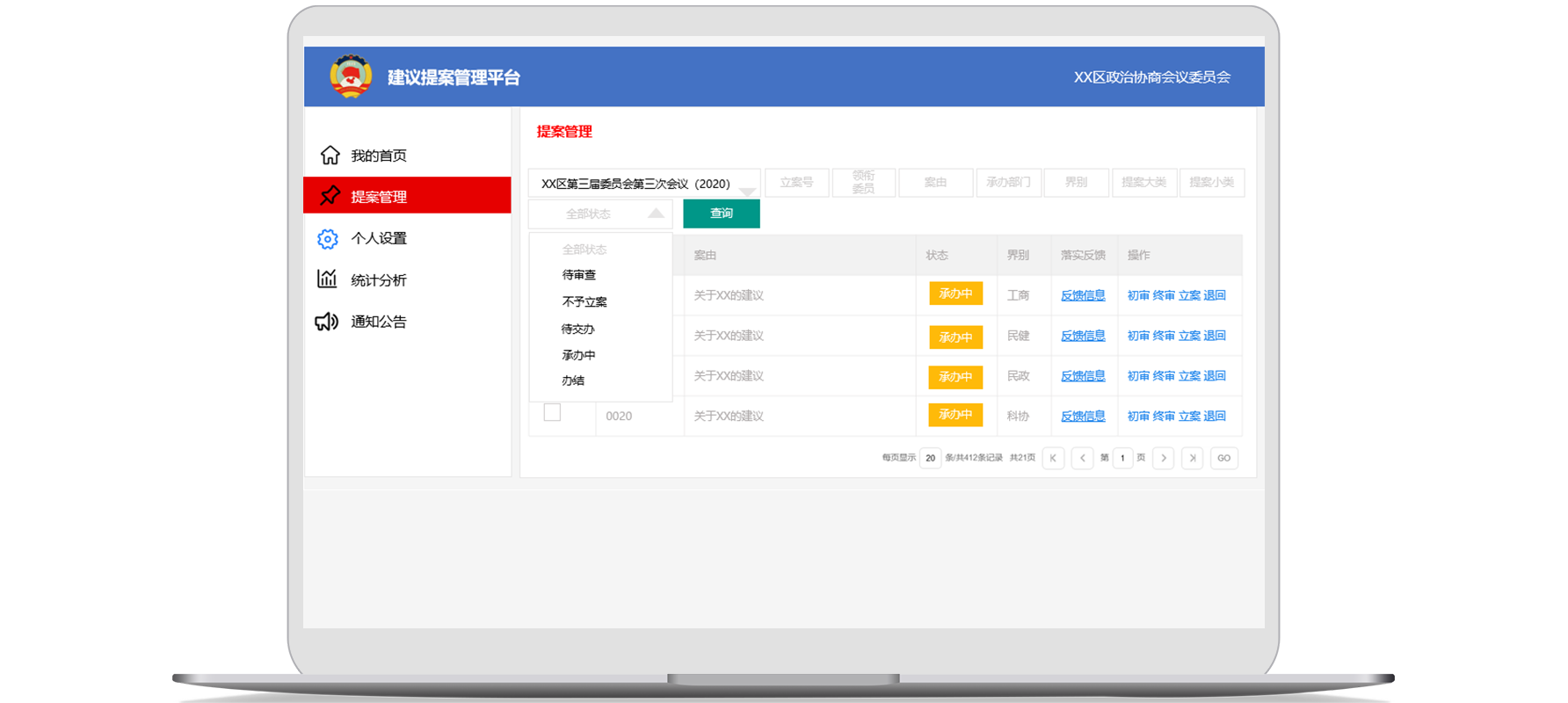Click the 0020 proposal number cell
Image resolution: width=1568 pixels, height=703 pixels.
[x=619, y=417]
